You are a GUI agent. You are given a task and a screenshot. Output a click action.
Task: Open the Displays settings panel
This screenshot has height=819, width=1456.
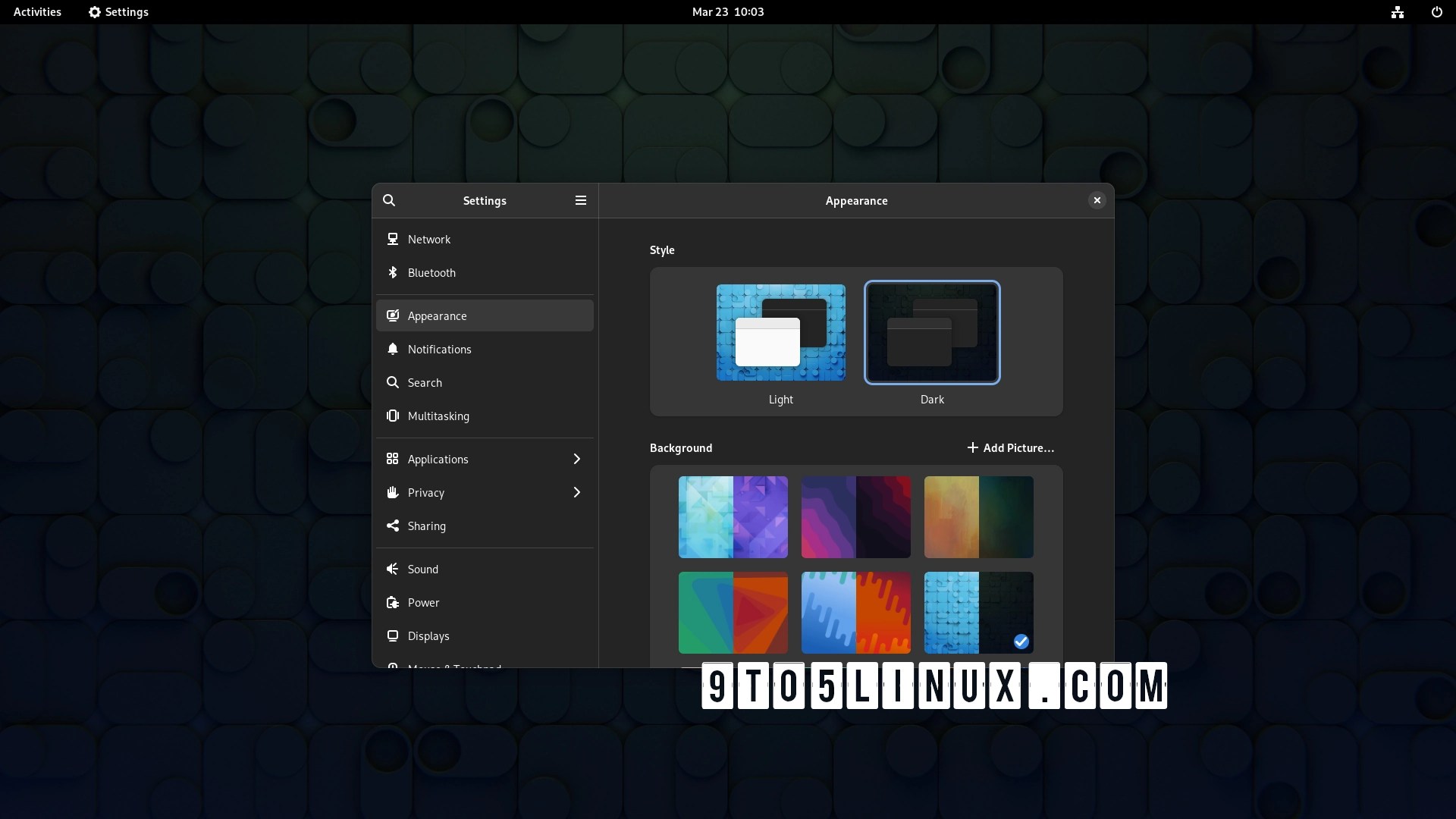point(428,635)
